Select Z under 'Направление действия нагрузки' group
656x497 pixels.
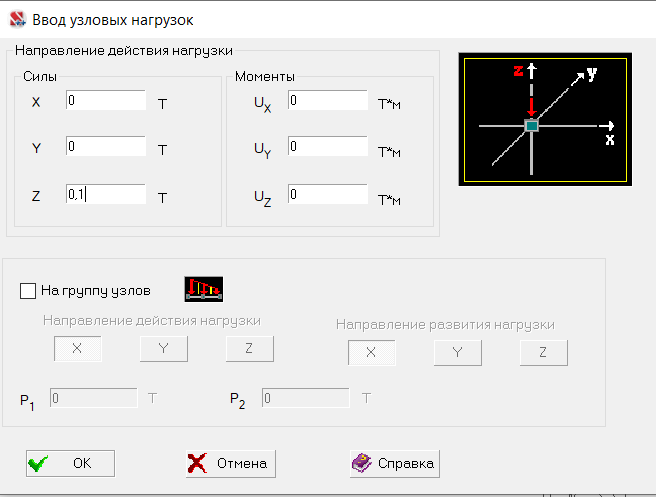pos(250,348)
